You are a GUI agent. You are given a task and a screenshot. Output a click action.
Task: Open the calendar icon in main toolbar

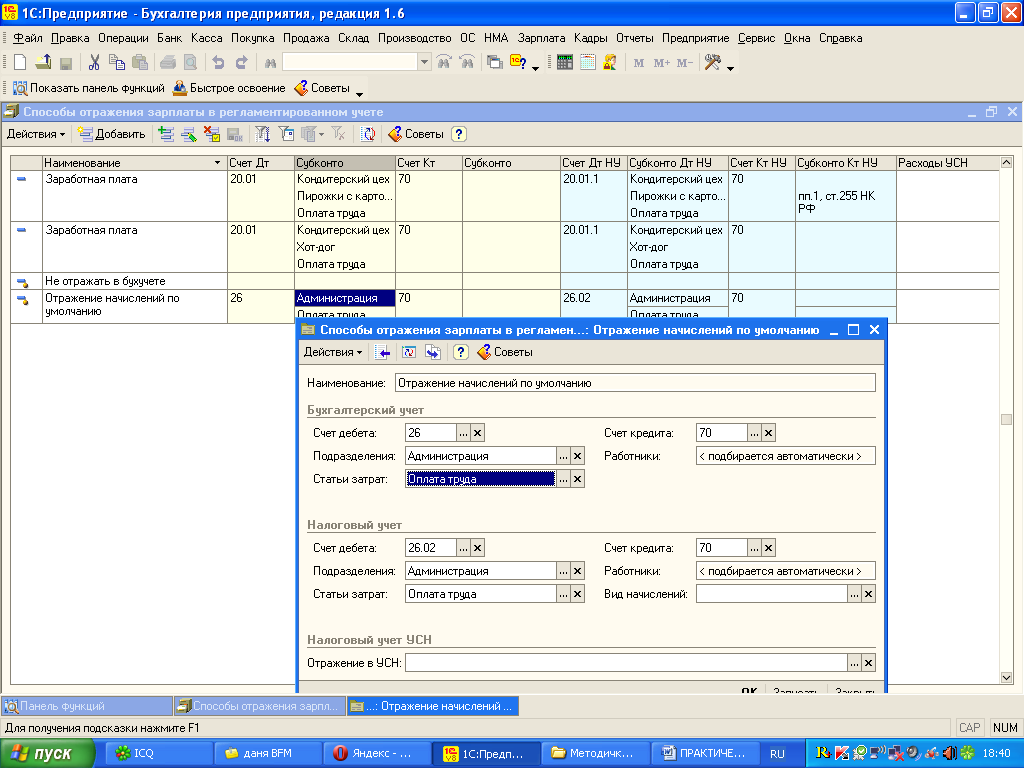click(588, 63)
